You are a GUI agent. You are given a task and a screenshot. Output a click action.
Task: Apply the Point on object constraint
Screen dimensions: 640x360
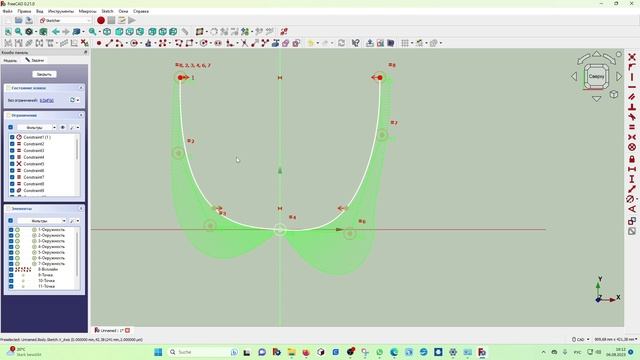tap(632, 67)
